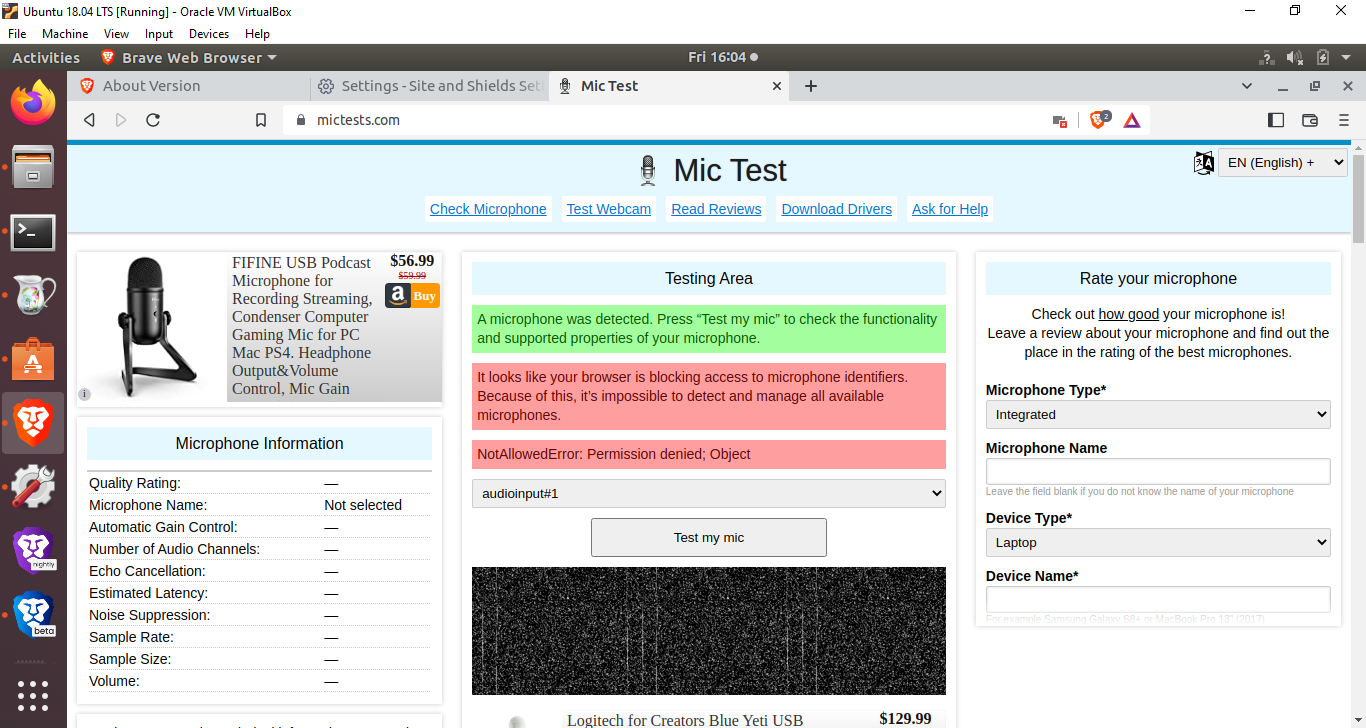
Task: Click the Logitech Blue Yeti ad title
Action: [685, 720]
